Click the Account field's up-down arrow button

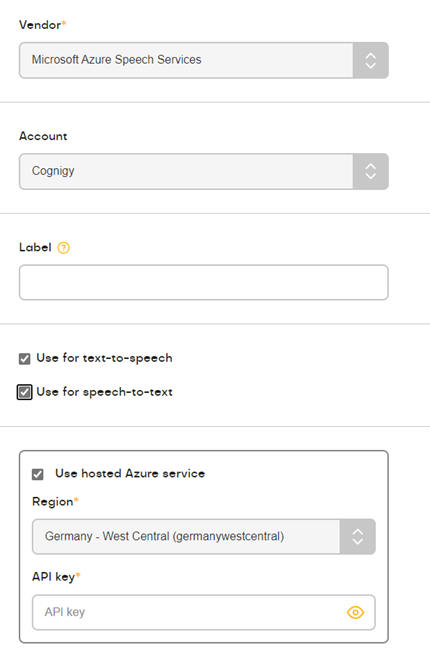tap(370, 172)
